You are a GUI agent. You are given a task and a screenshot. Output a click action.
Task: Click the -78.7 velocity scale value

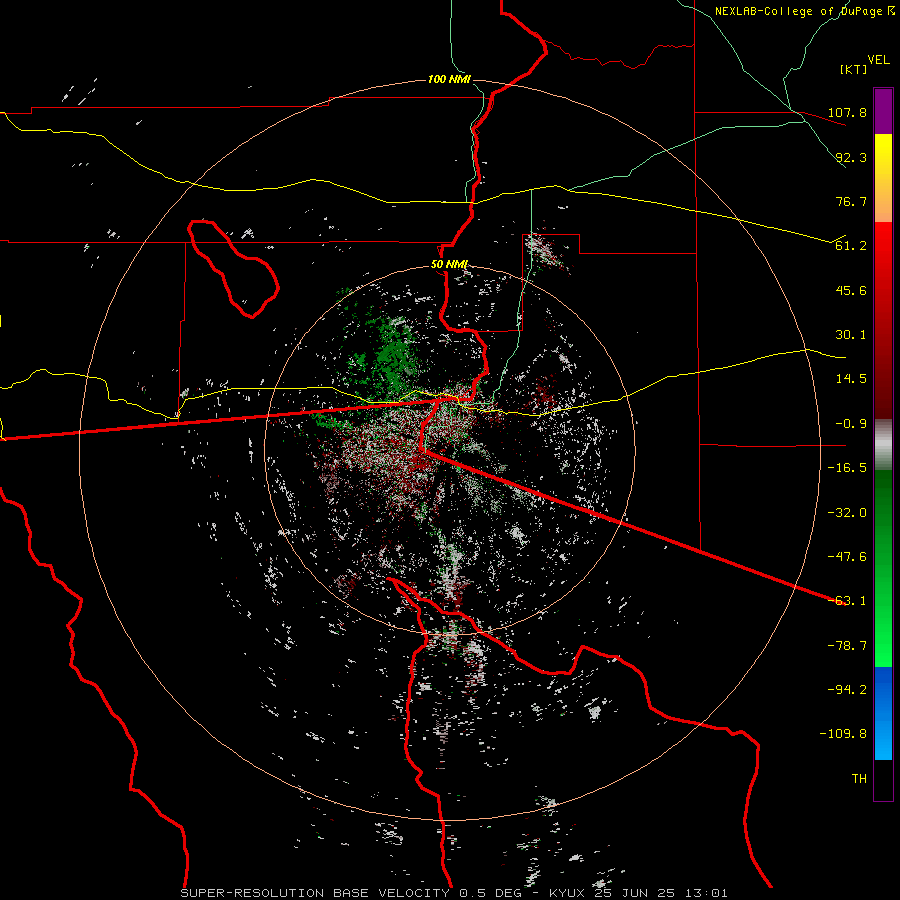coord(847,646)
